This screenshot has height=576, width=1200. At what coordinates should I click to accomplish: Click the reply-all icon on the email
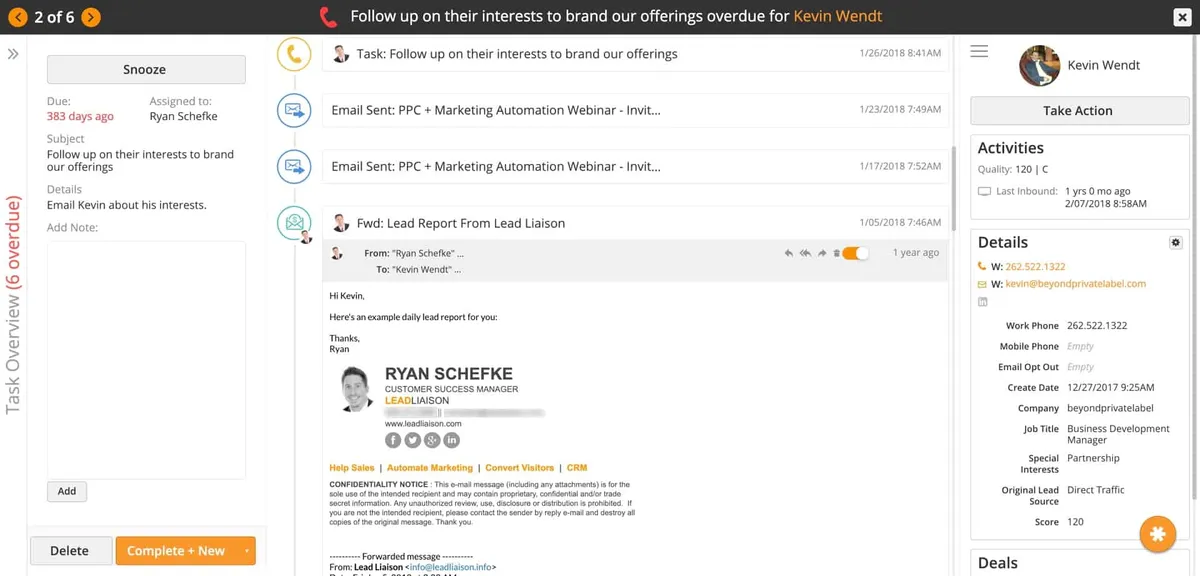point(805,254)
